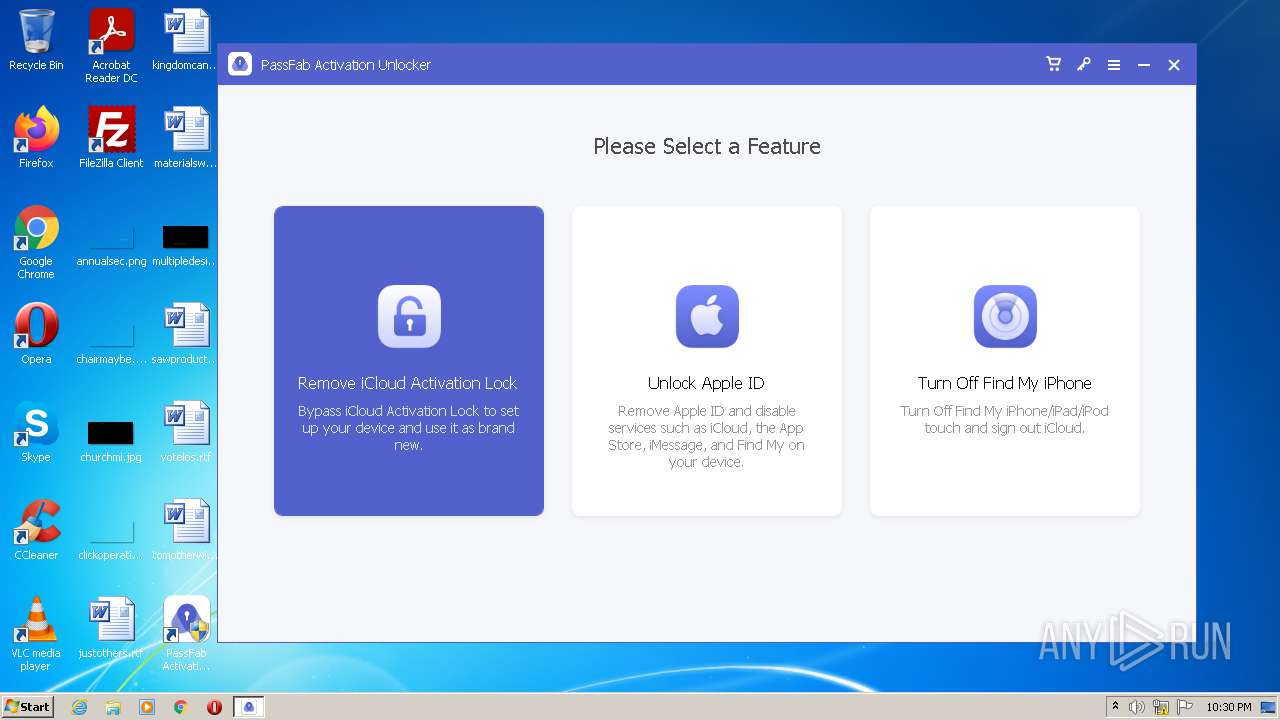The width and height of the screenshot is (1280, 720).
Task: Click the Remove Apple ID description text
Action: (x=707, y=437)
